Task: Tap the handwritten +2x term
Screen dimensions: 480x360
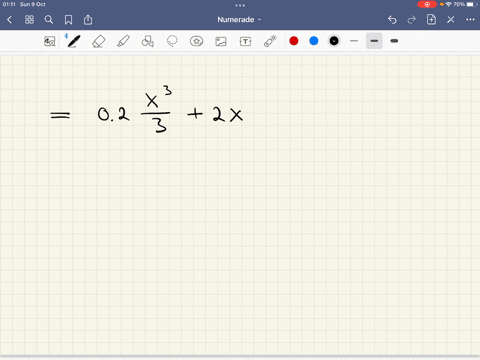Action: (215, 115)
